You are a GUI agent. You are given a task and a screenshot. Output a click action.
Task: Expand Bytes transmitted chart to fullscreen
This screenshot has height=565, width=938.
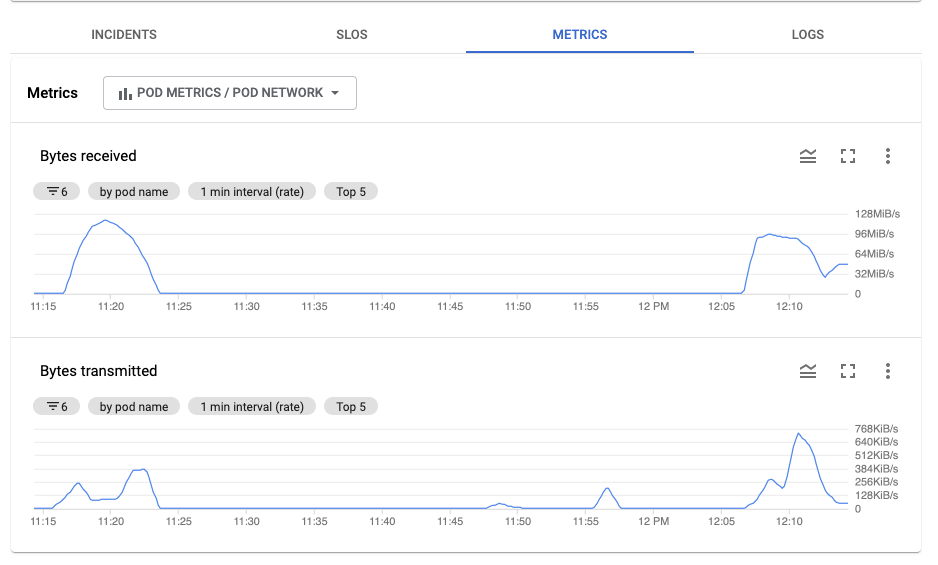pos(848,371)
